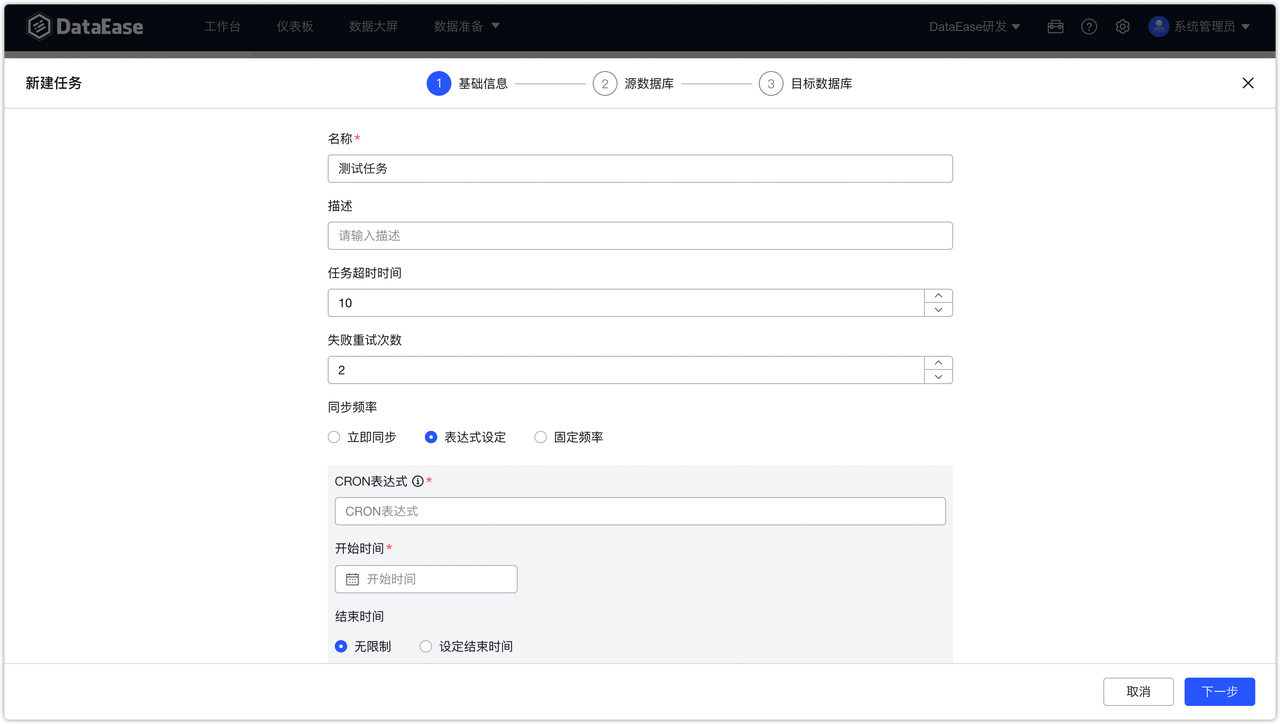Open the help question mark icon
The width and height of the screenshot is (1280, 724).
(x=1089, y=27)
